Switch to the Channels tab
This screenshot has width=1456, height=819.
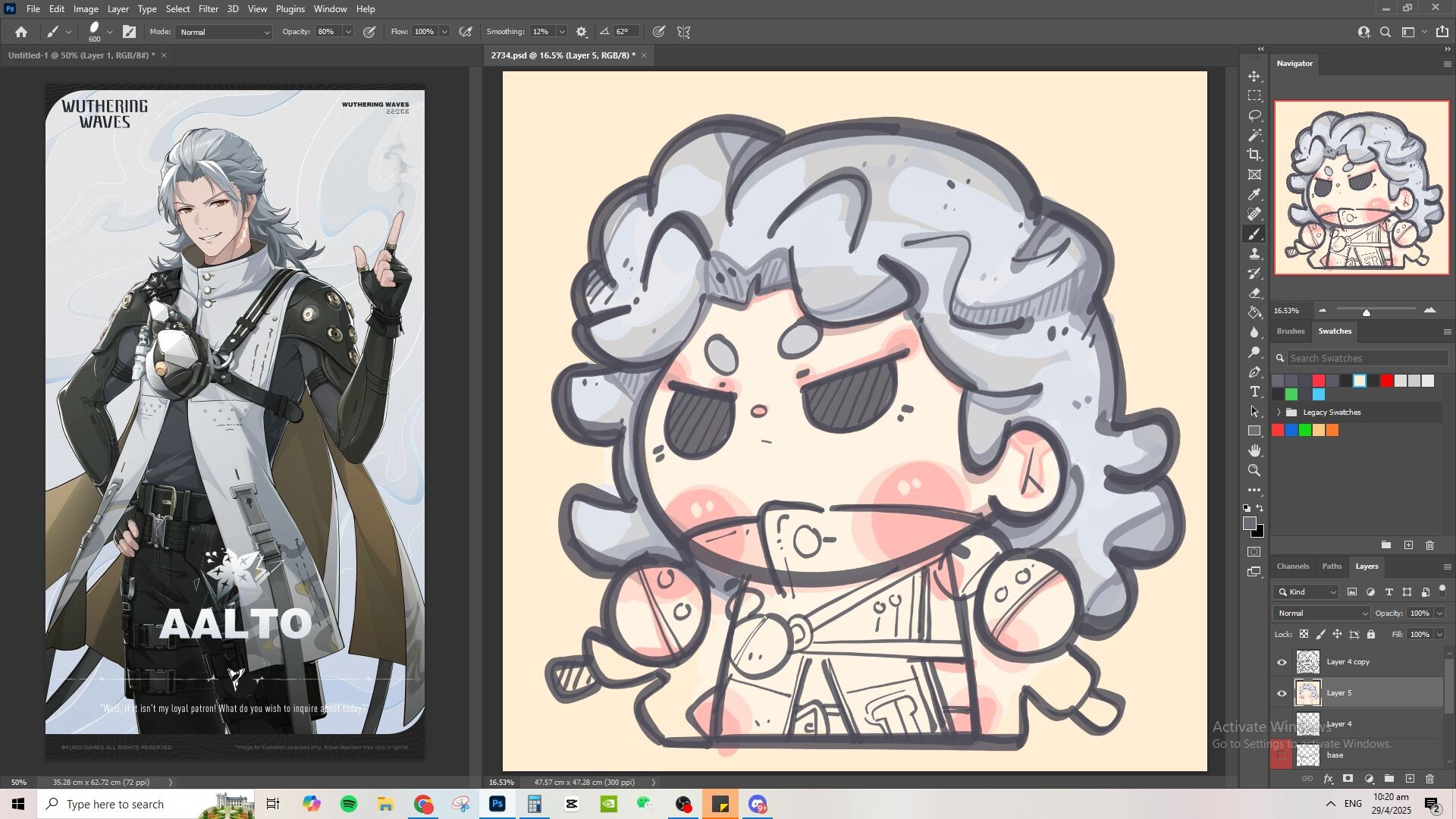(x=1292, y=566)
